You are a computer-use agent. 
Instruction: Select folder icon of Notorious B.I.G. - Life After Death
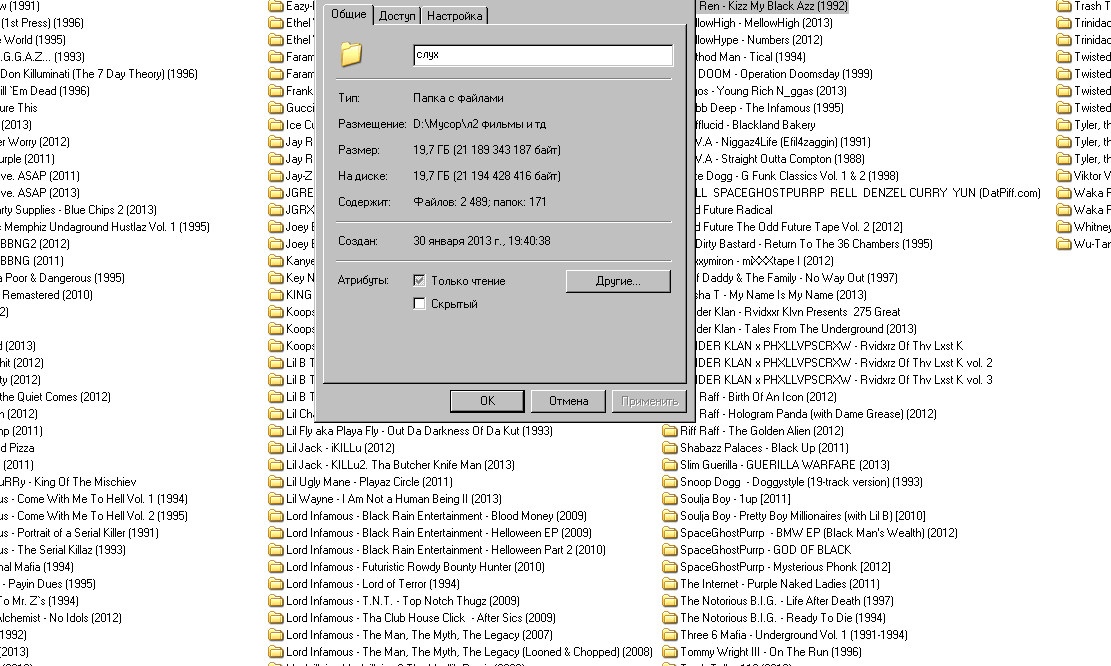coord(670,601)
